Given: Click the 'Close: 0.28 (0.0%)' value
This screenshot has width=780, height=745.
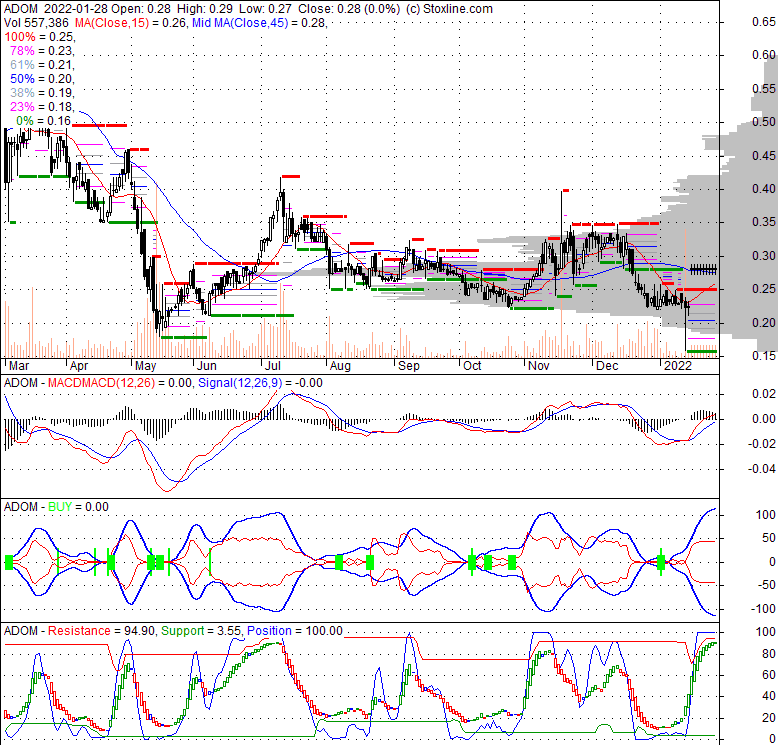Looking at the screenshot, I should [348, 9].
